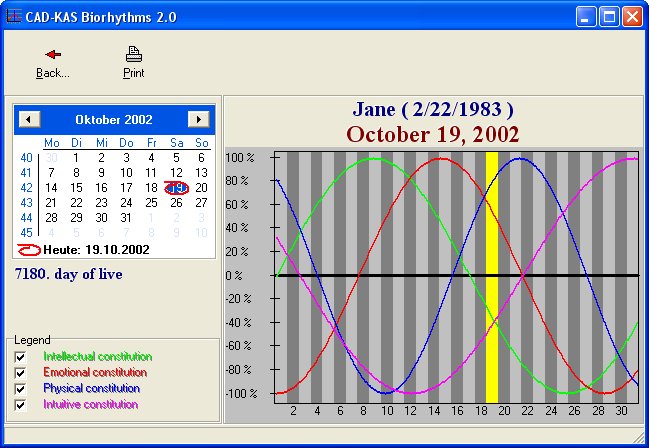
Task: Minimize the Biorhythms window
Action: pos(587,16)
